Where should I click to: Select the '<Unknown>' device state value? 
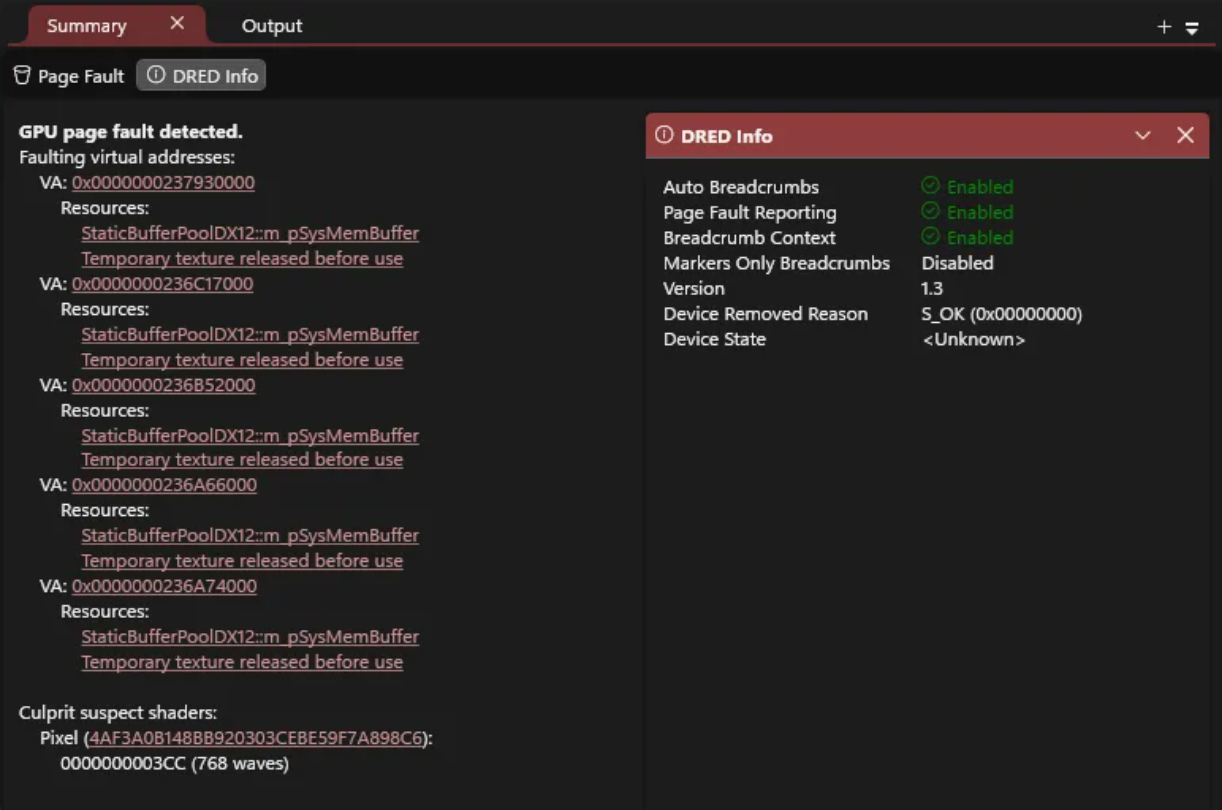pyautogui.click(x=973, y=339)
